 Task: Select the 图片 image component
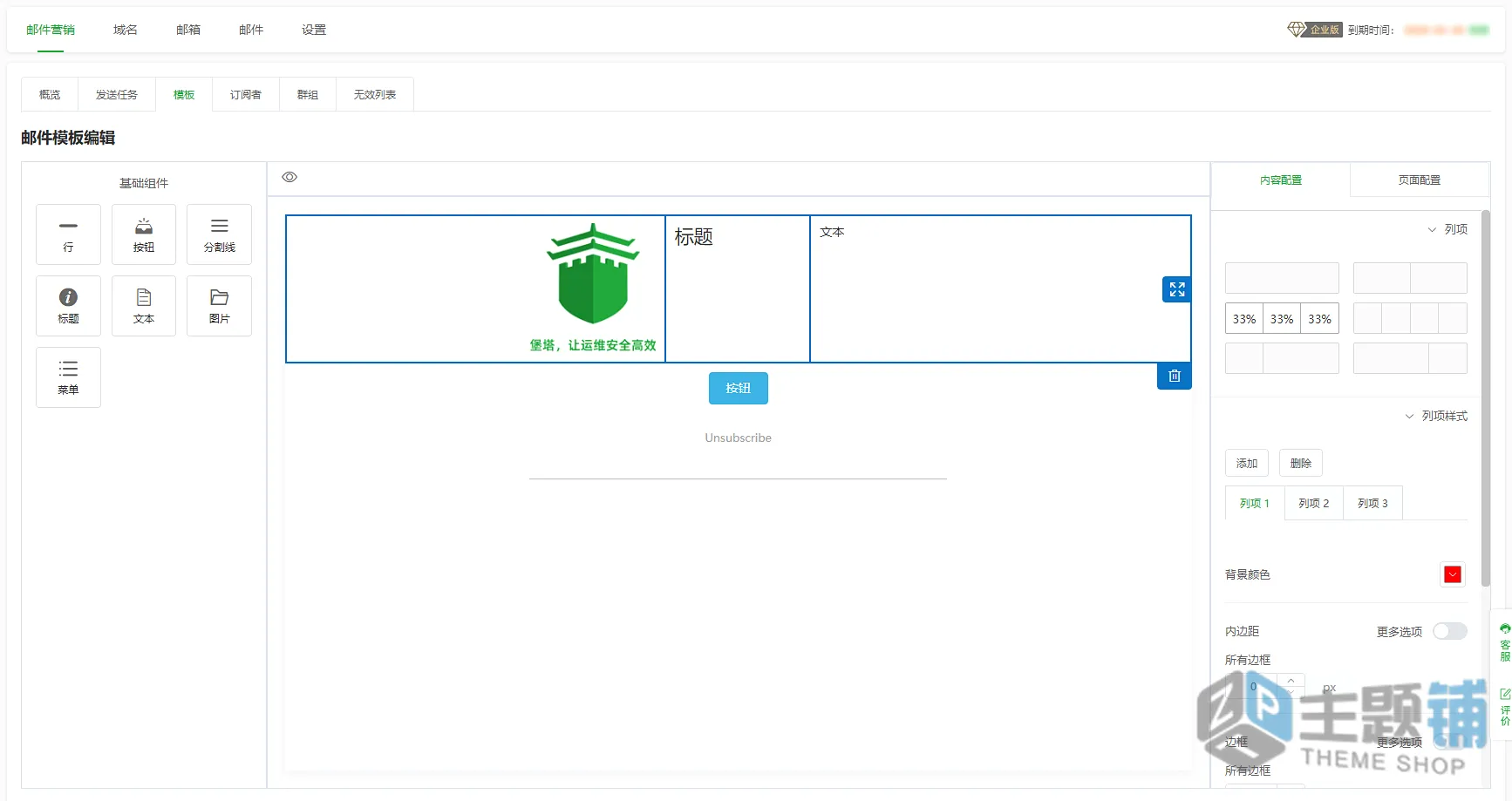pyautogui.click(x=219, y=306)
